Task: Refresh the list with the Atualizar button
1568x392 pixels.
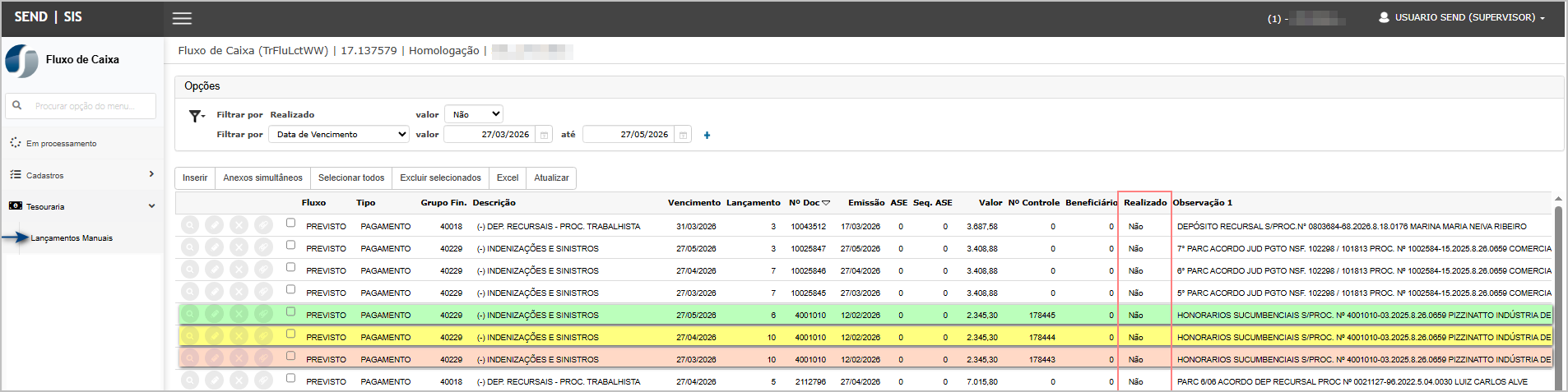Action: point(551,178)
